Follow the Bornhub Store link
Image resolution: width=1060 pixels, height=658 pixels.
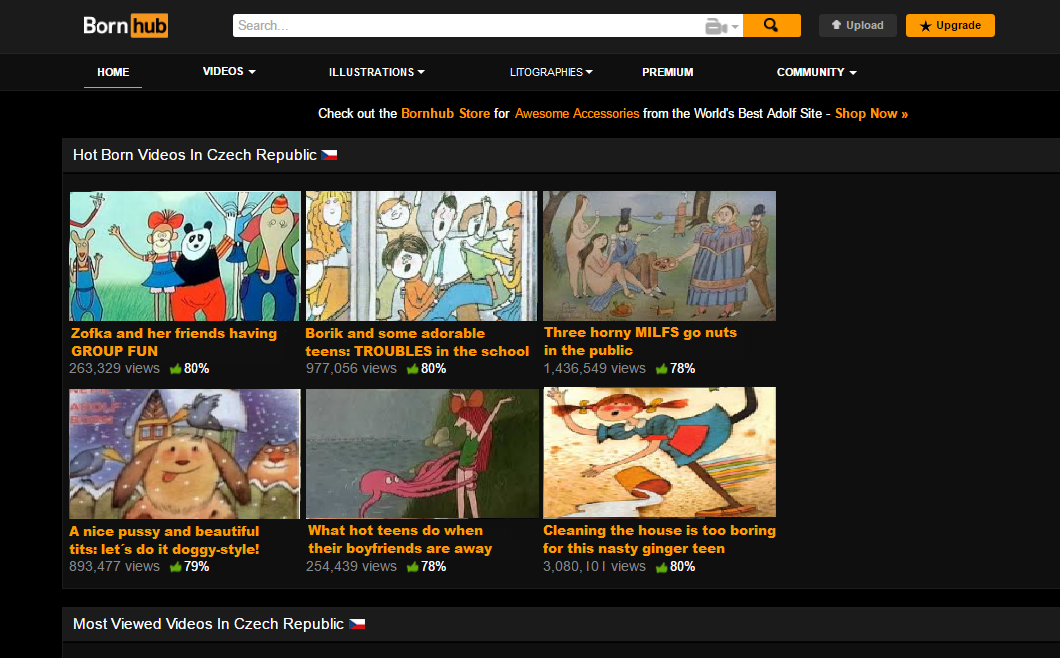[x=445, y=114]
